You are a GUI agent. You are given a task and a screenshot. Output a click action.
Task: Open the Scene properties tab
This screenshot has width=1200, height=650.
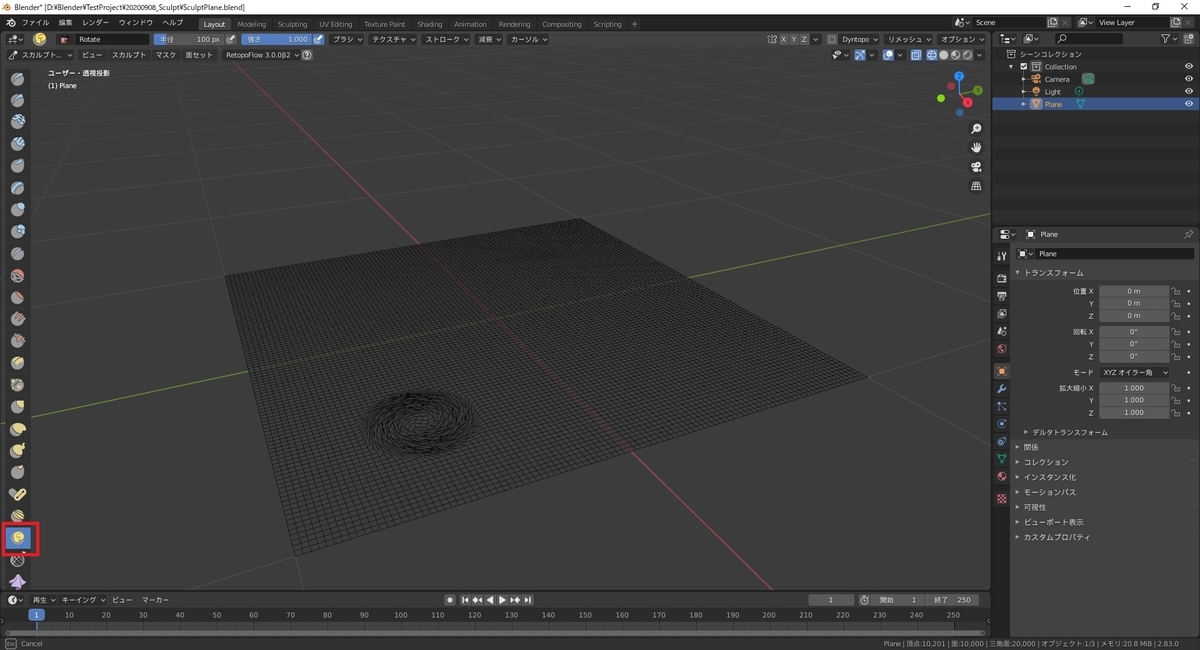[1002, 331]
